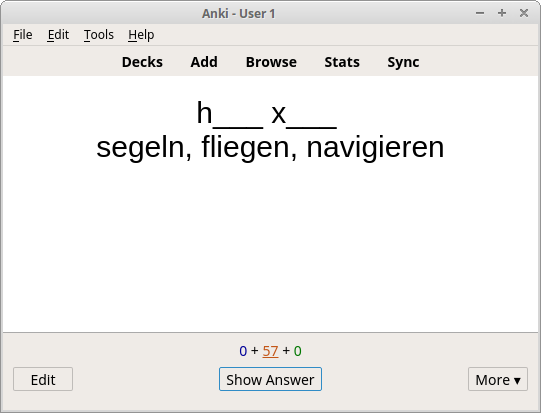Click the Show Answer button
541x413 pixels.
pyautogui.click(x=270, y=379)
